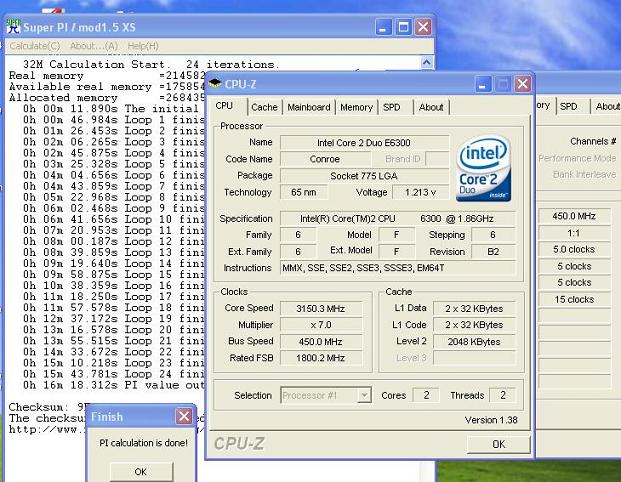This screenshot has width=621, height=482.
Task: Open the Help(H) menu in Super PI
Action: click(143, 46)
